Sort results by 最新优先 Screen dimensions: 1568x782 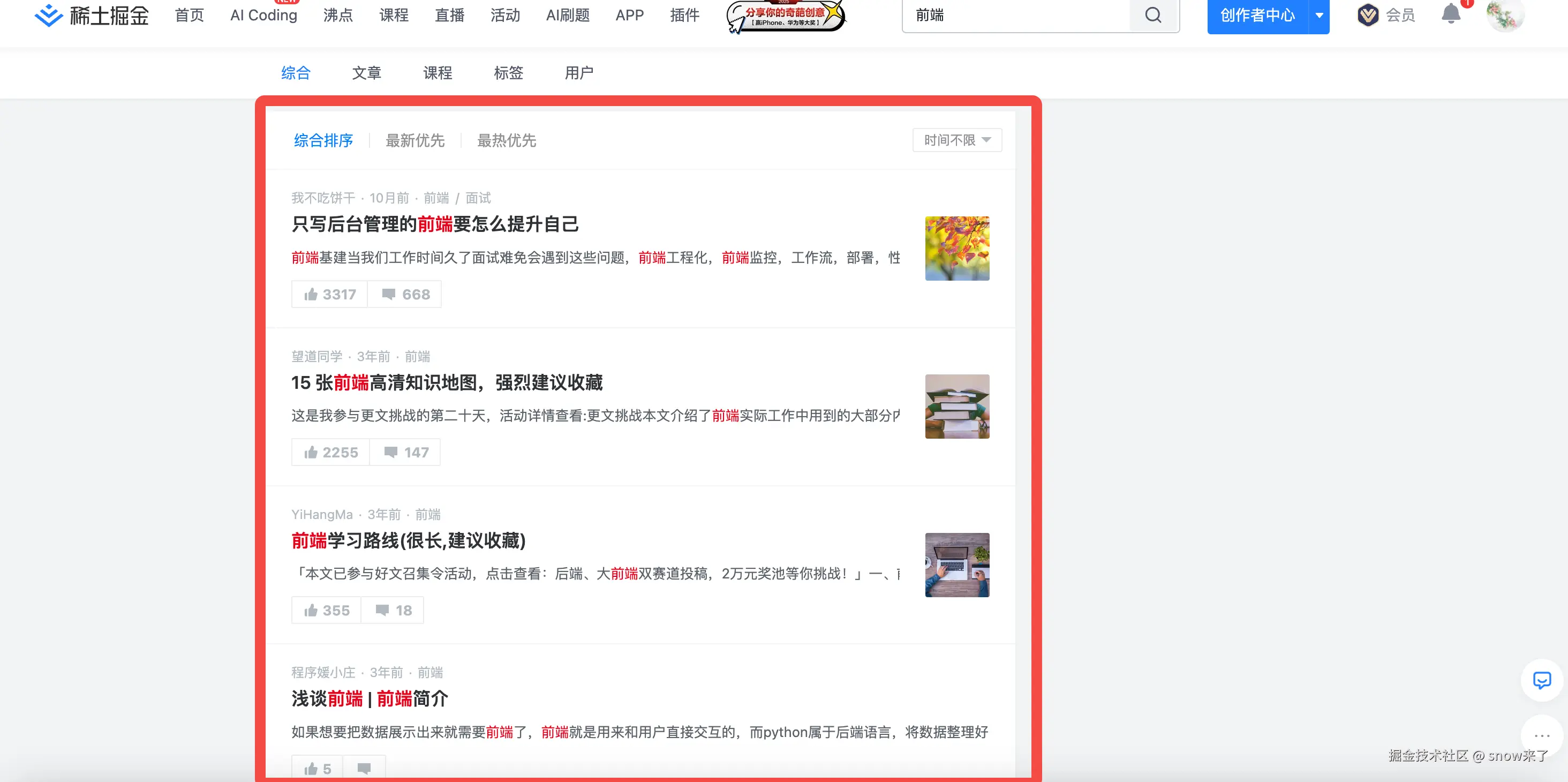(x=414, y=141)
